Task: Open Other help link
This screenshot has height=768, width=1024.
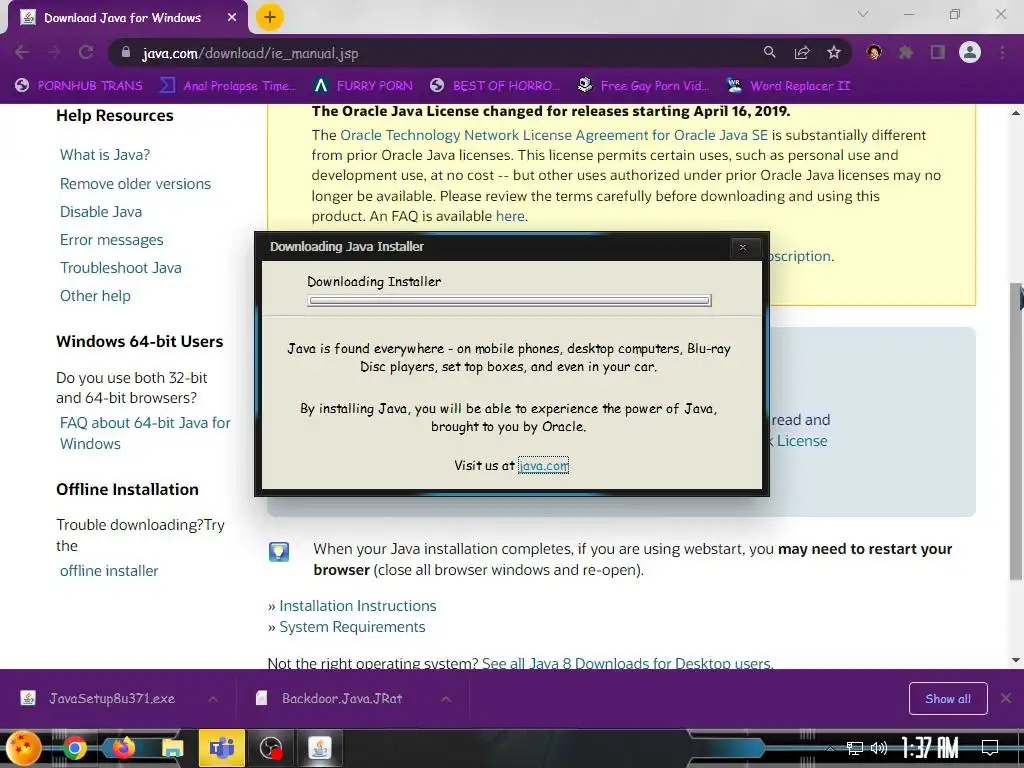Action: (x=95, y=296)
